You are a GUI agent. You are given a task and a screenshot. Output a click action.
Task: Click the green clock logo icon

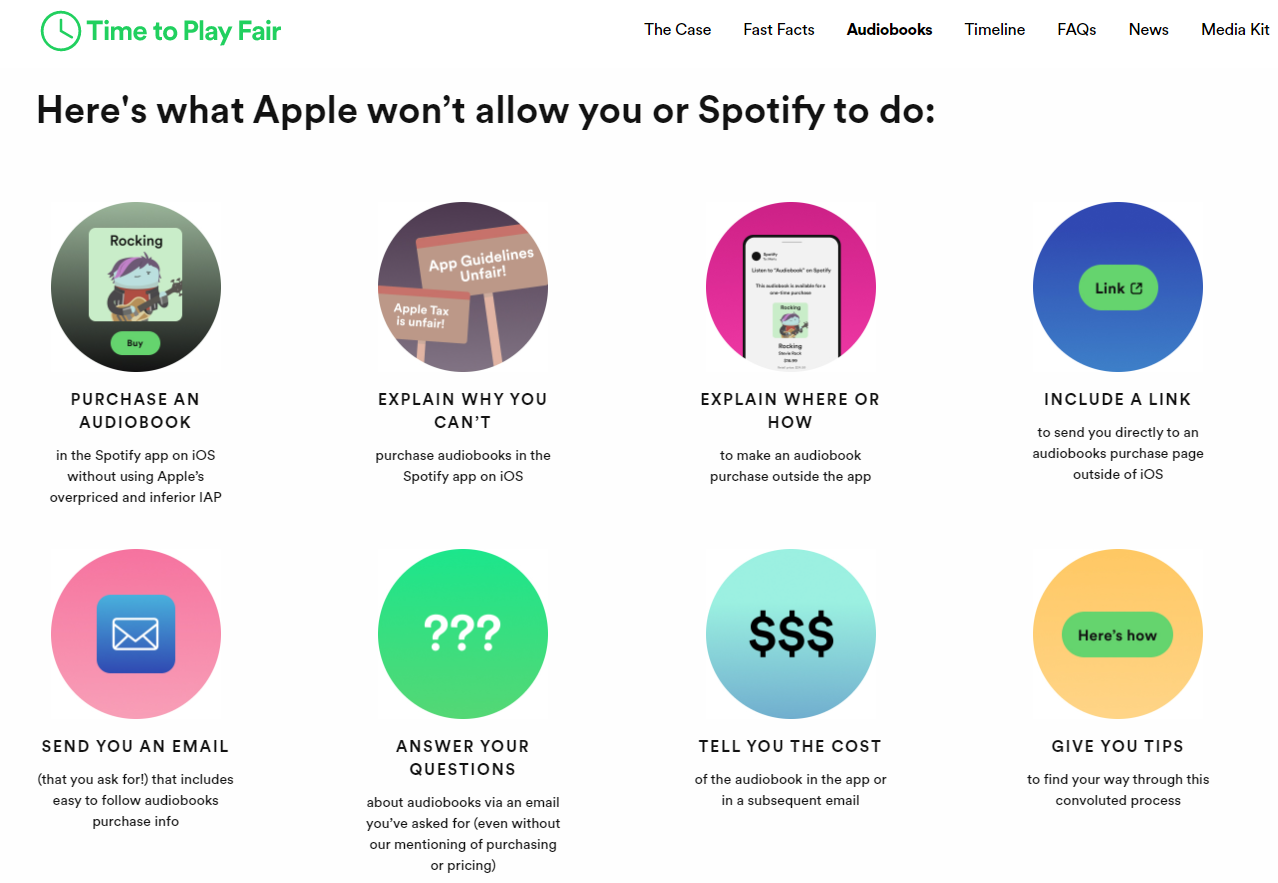60,31
